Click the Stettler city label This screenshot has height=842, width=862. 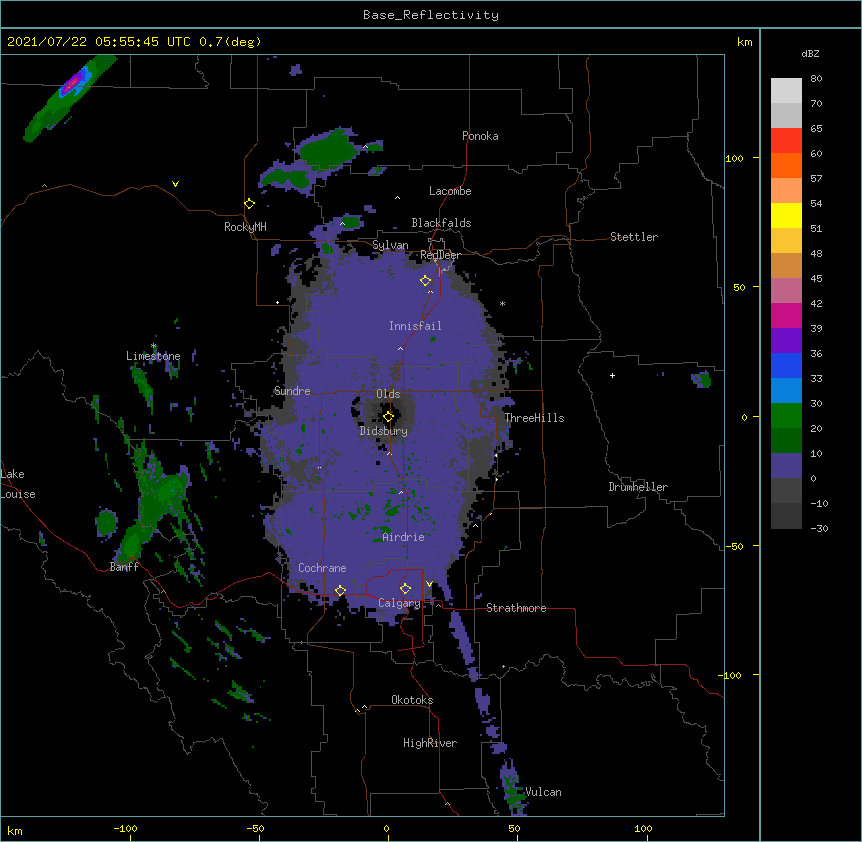[634, 237]
